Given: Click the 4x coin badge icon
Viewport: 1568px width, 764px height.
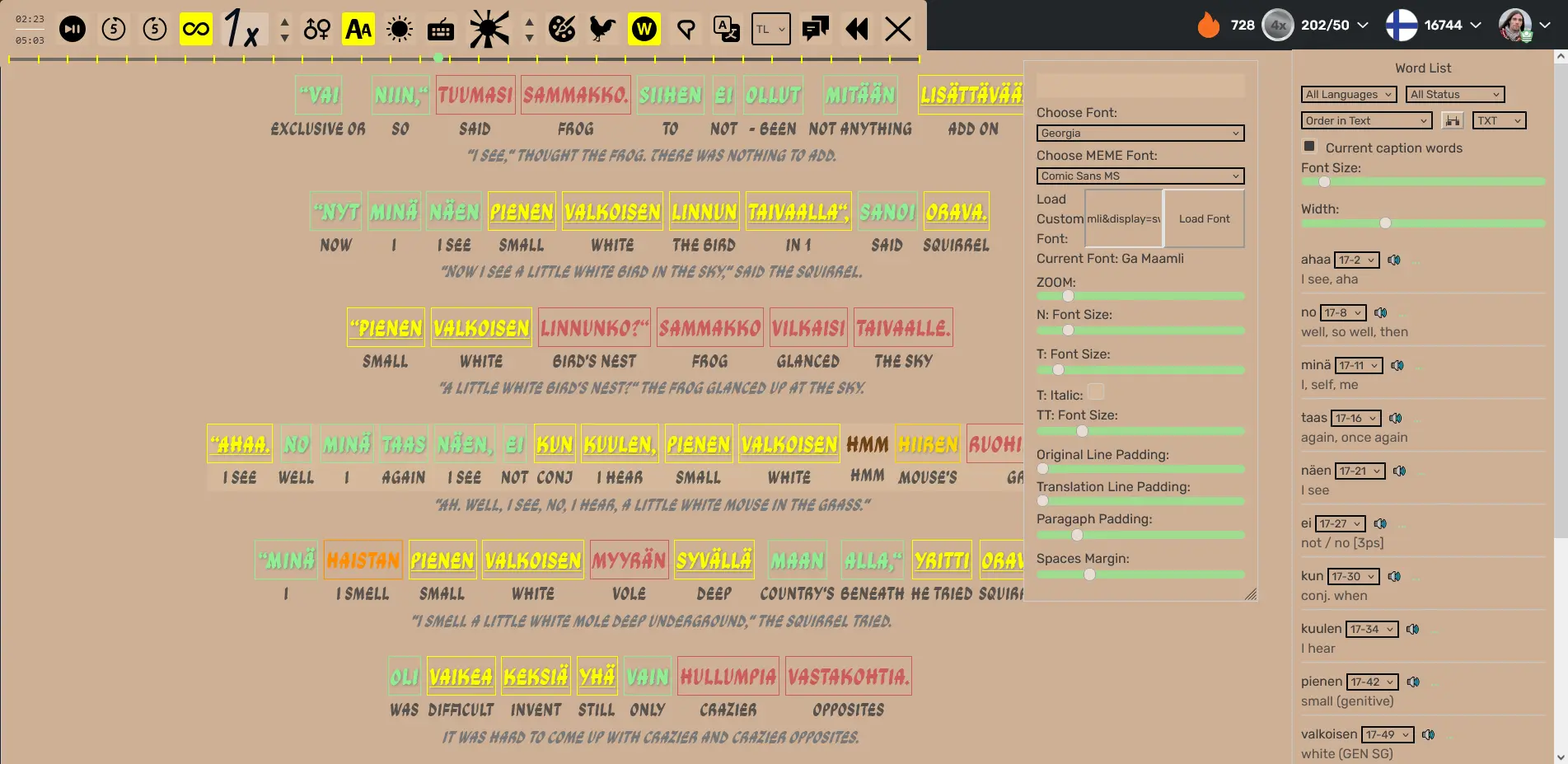Looking at the screenshot, I should click(1278, 25).
